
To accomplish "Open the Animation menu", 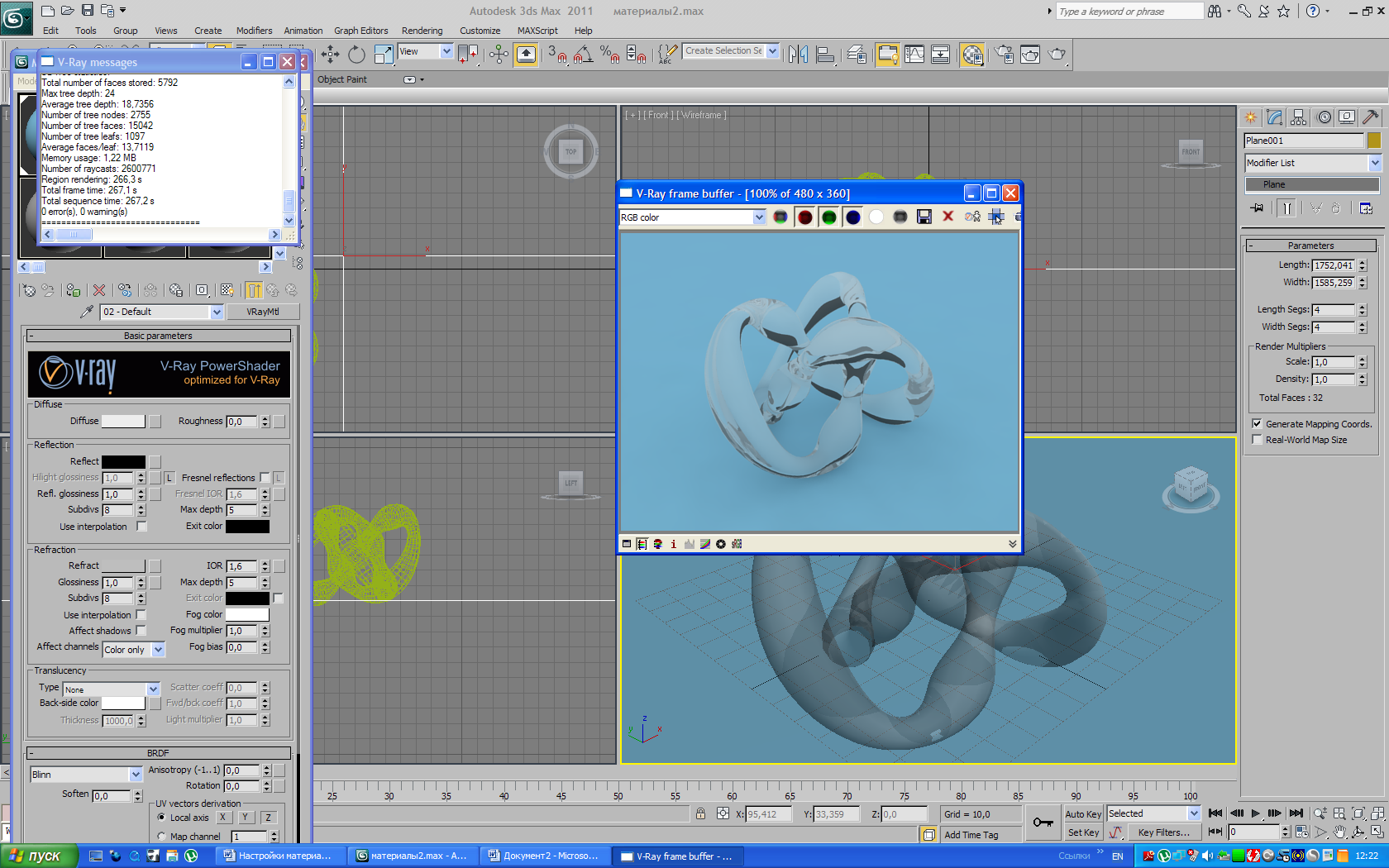I will [x=303, y=31].
